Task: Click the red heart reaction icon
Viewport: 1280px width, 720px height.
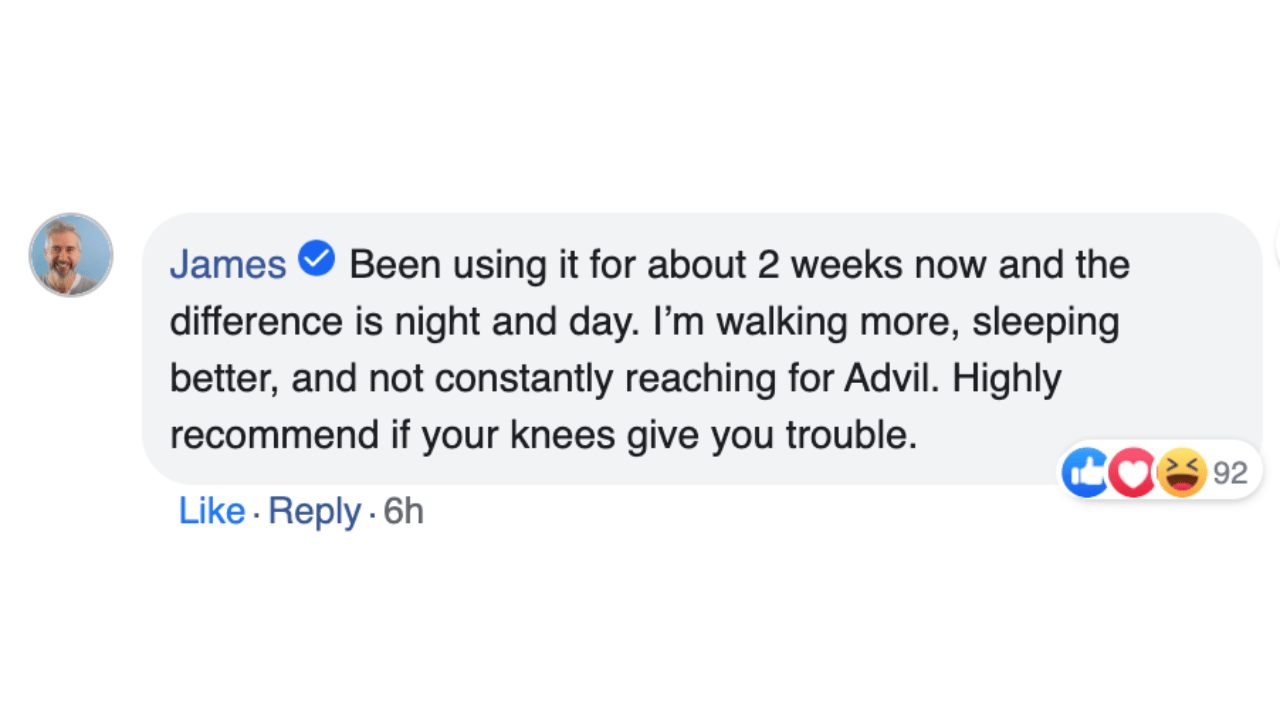Action: click(x=1133, y=472)
